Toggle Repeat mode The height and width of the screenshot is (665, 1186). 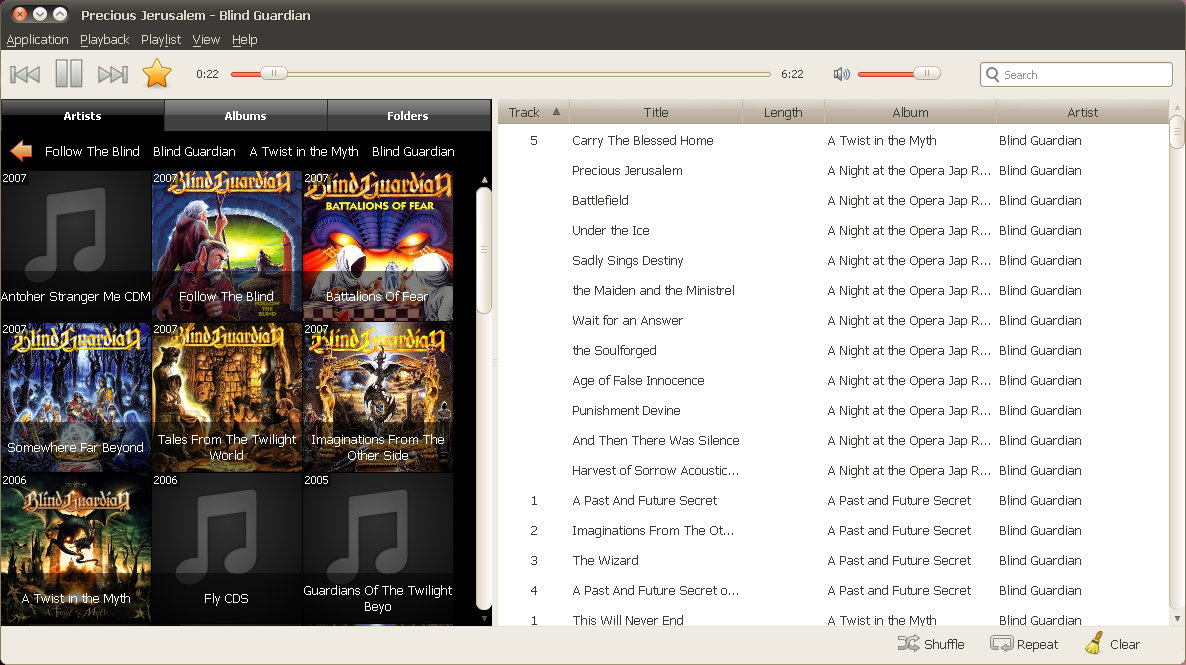(1024, 644)
